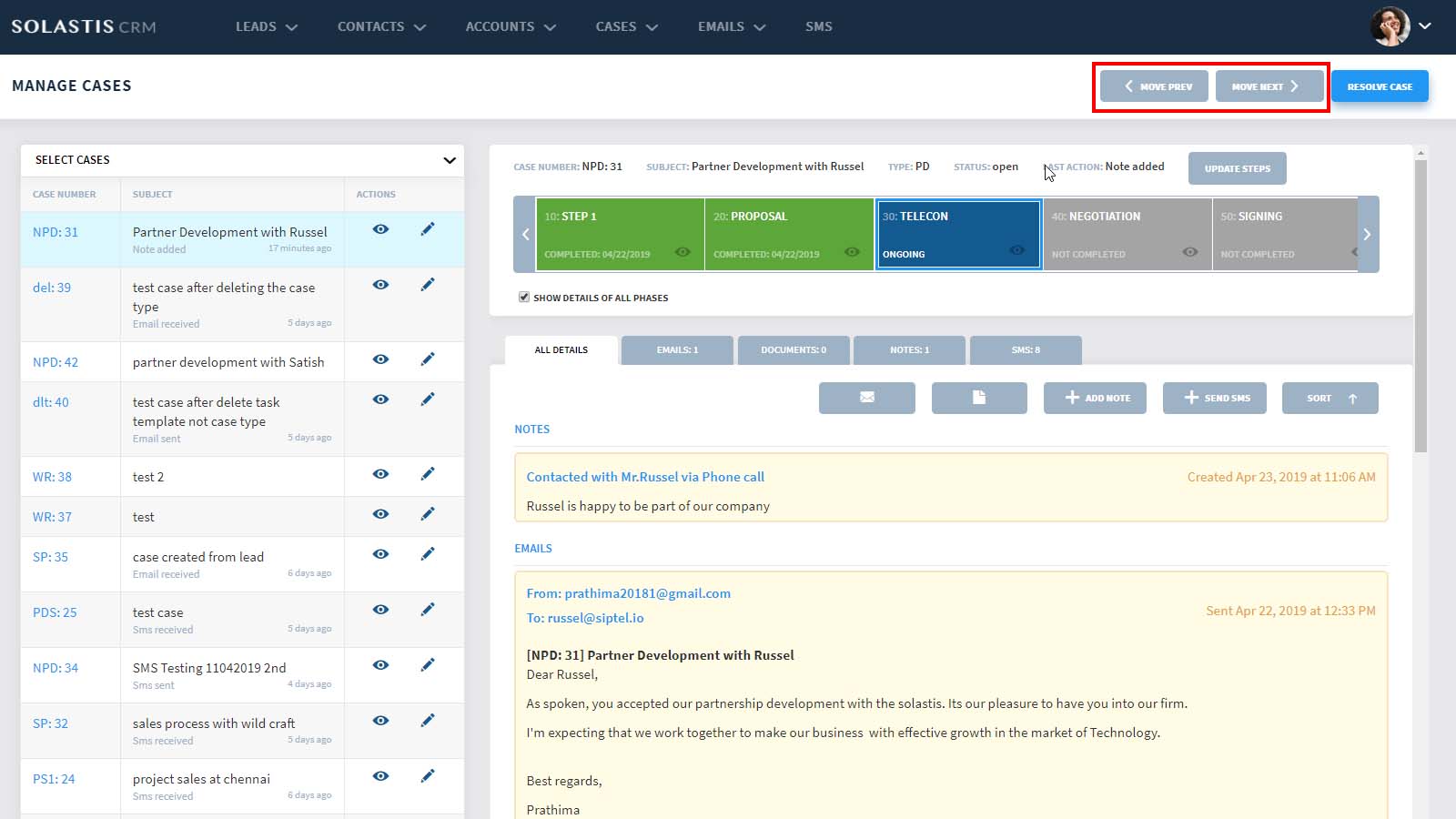This screenshot has width=1456, height=819.
Task: Toggle Show Details of All Phases checkbox
Action: [524, 297]
